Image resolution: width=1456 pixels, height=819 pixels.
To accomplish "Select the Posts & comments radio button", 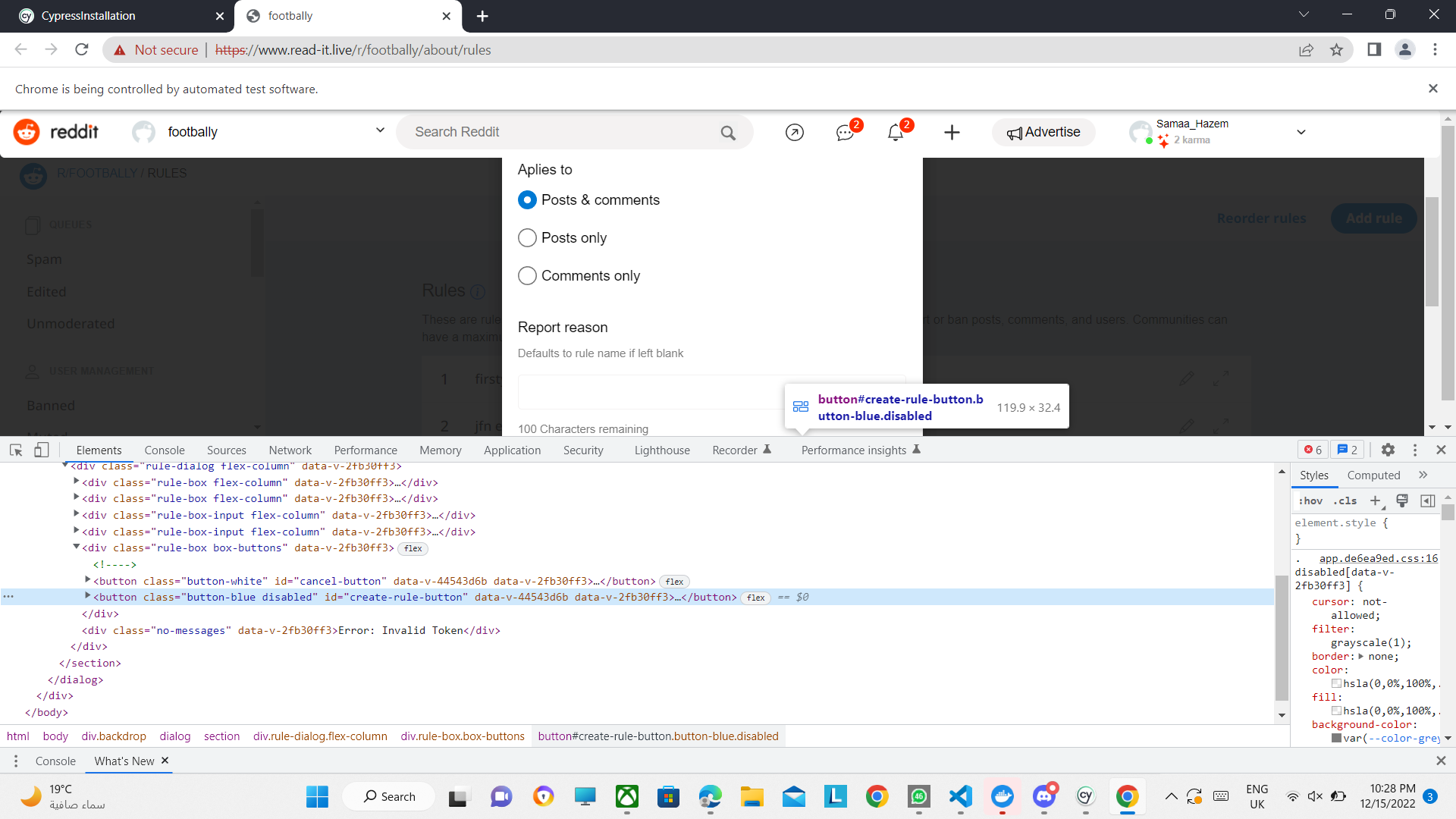I will coord(527,200).
